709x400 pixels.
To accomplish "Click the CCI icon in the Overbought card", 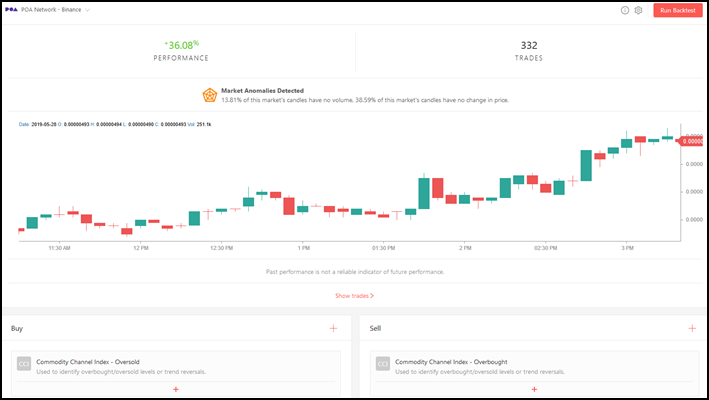I will coord(383,363).
